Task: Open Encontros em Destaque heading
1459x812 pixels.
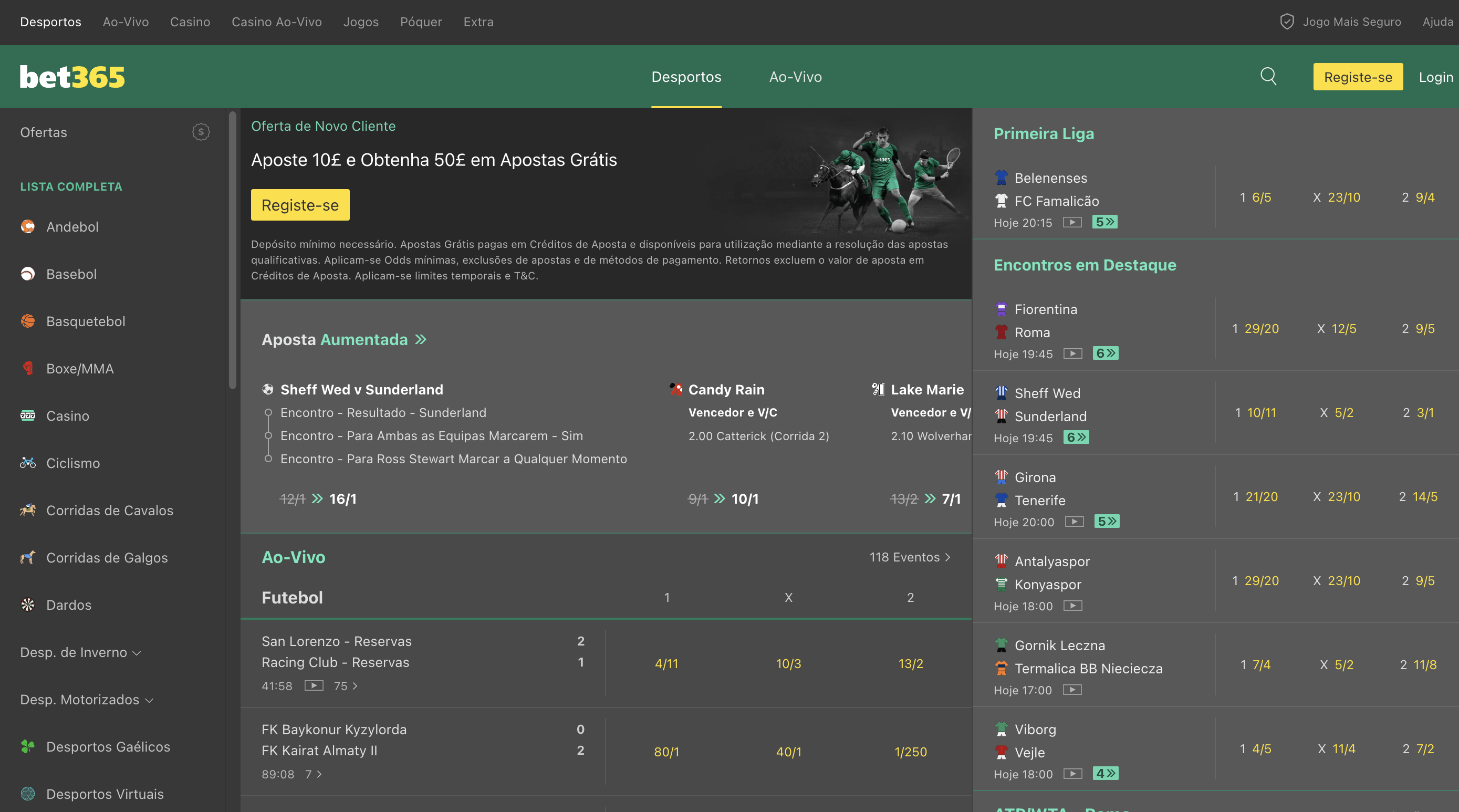Action: (1085, 264)
